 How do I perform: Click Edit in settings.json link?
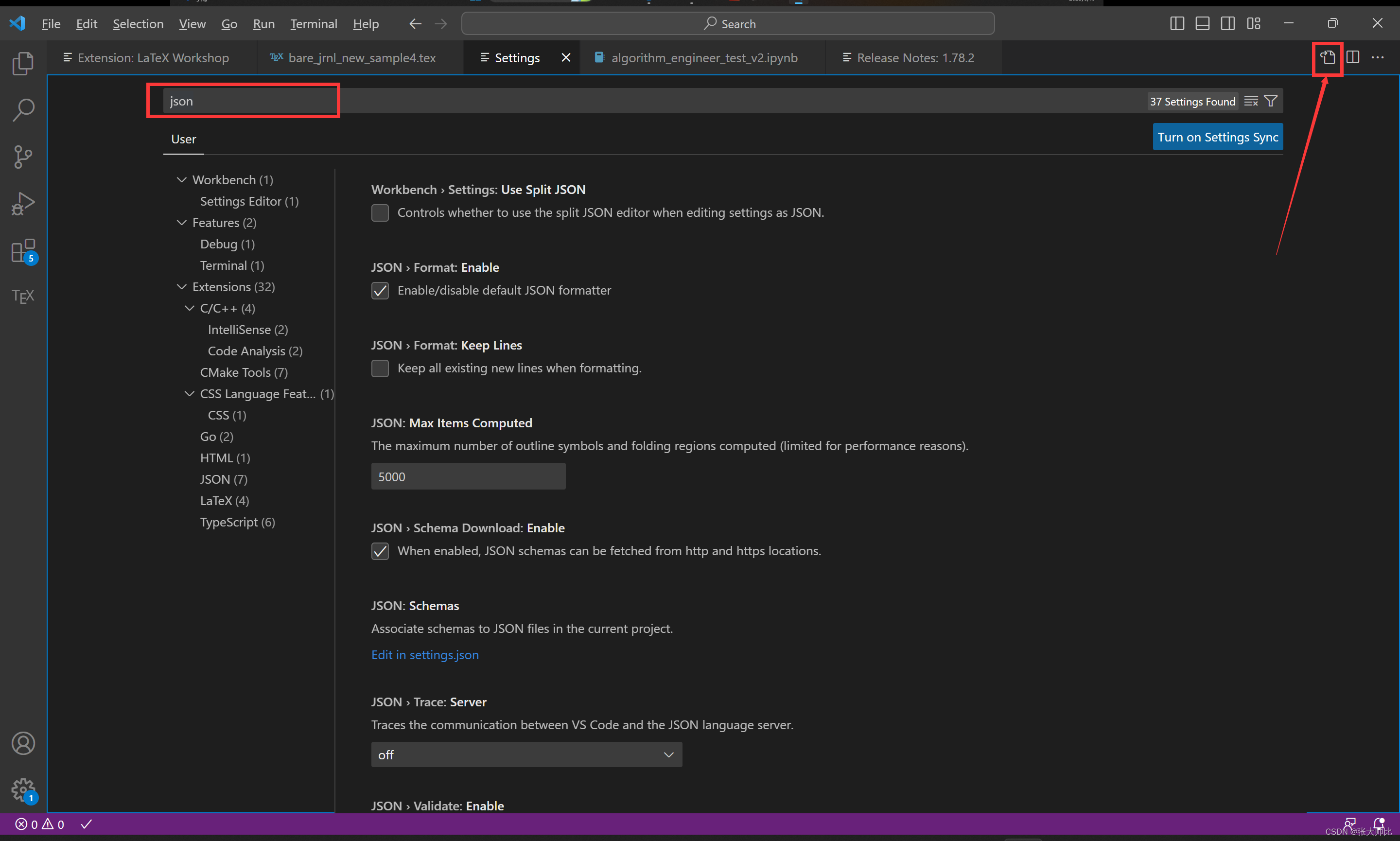tap(425, 655)
